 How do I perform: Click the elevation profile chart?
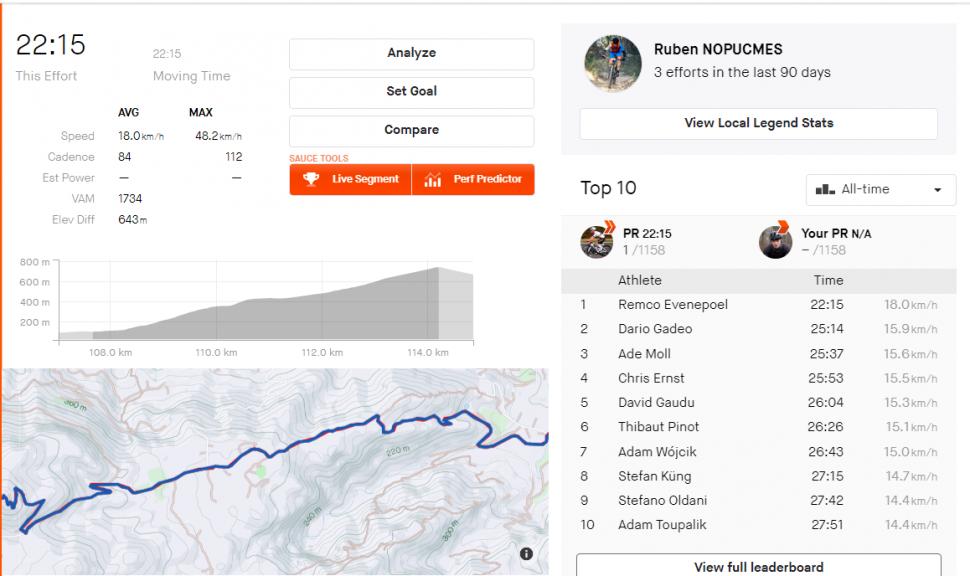[266, 301]
